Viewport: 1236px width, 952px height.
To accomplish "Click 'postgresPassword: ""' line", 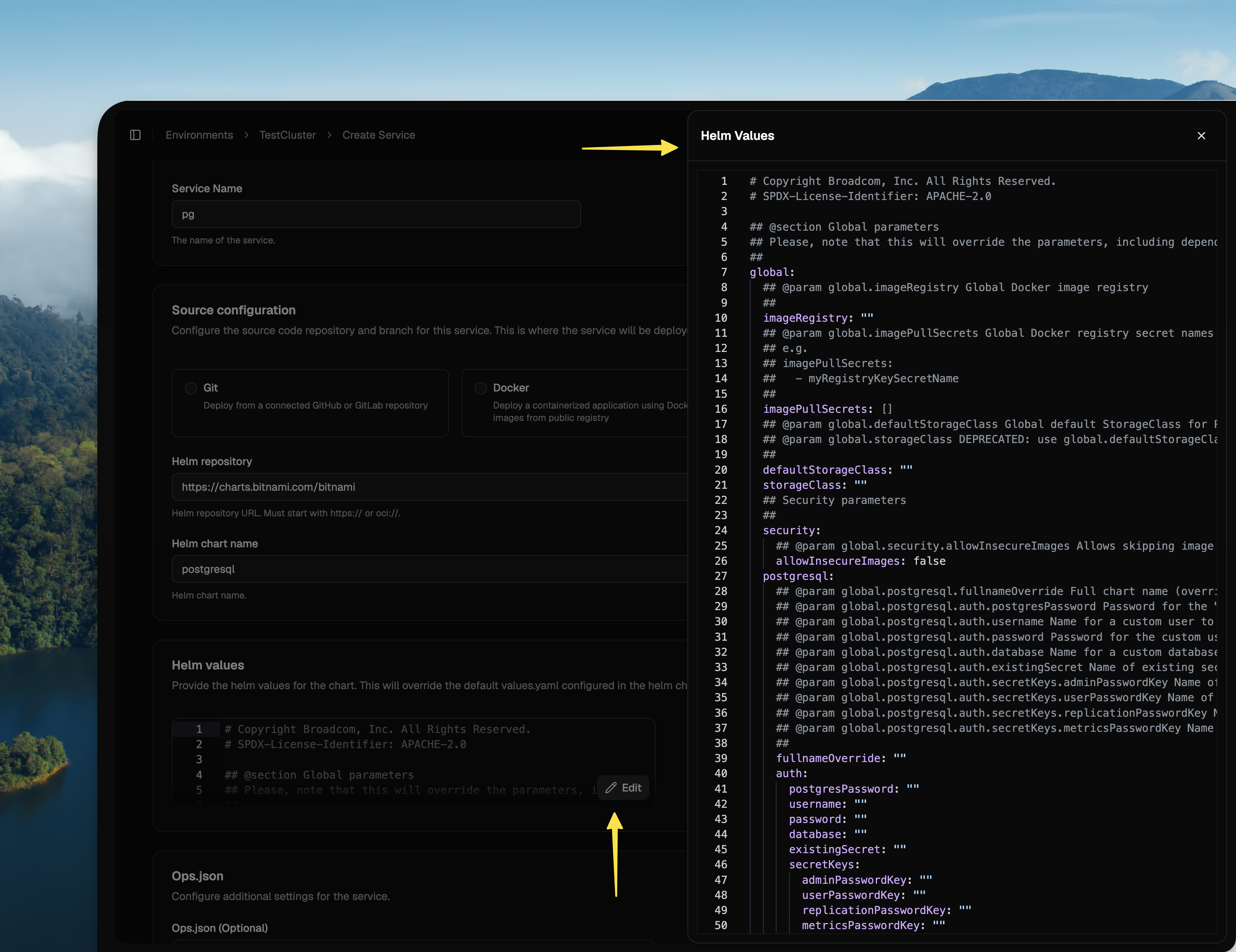I will (x=853, y=788).
